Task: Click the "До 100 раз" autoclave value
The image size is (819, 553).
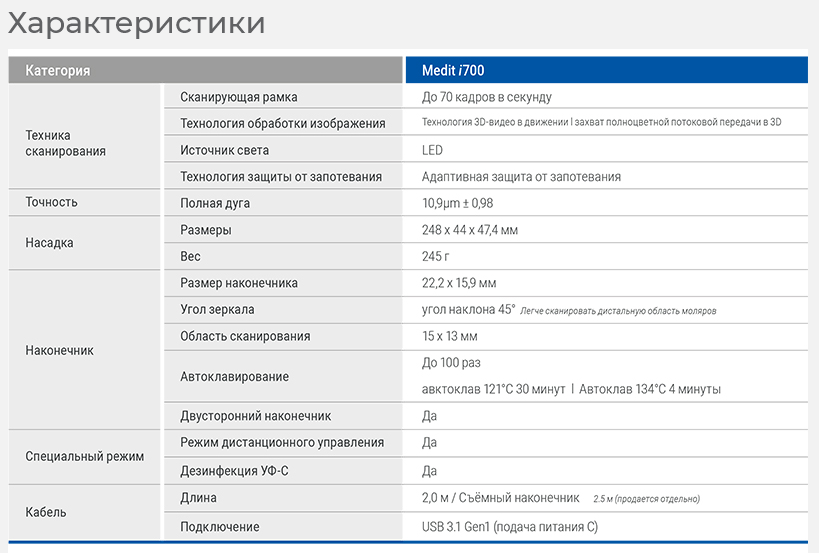Action: coord(451,363)
